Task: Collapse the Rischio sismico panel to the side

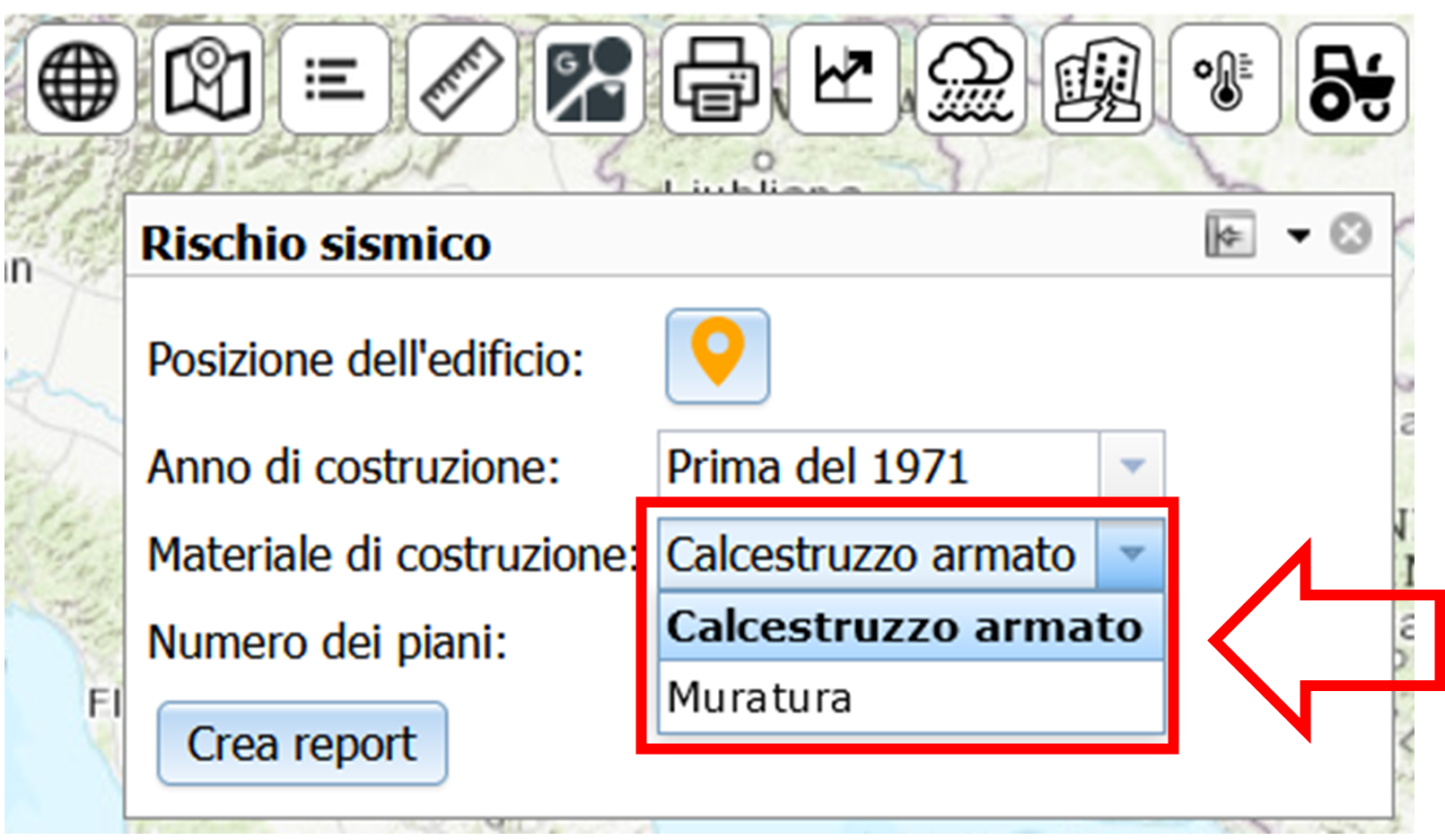Action: coord(1230,235)
